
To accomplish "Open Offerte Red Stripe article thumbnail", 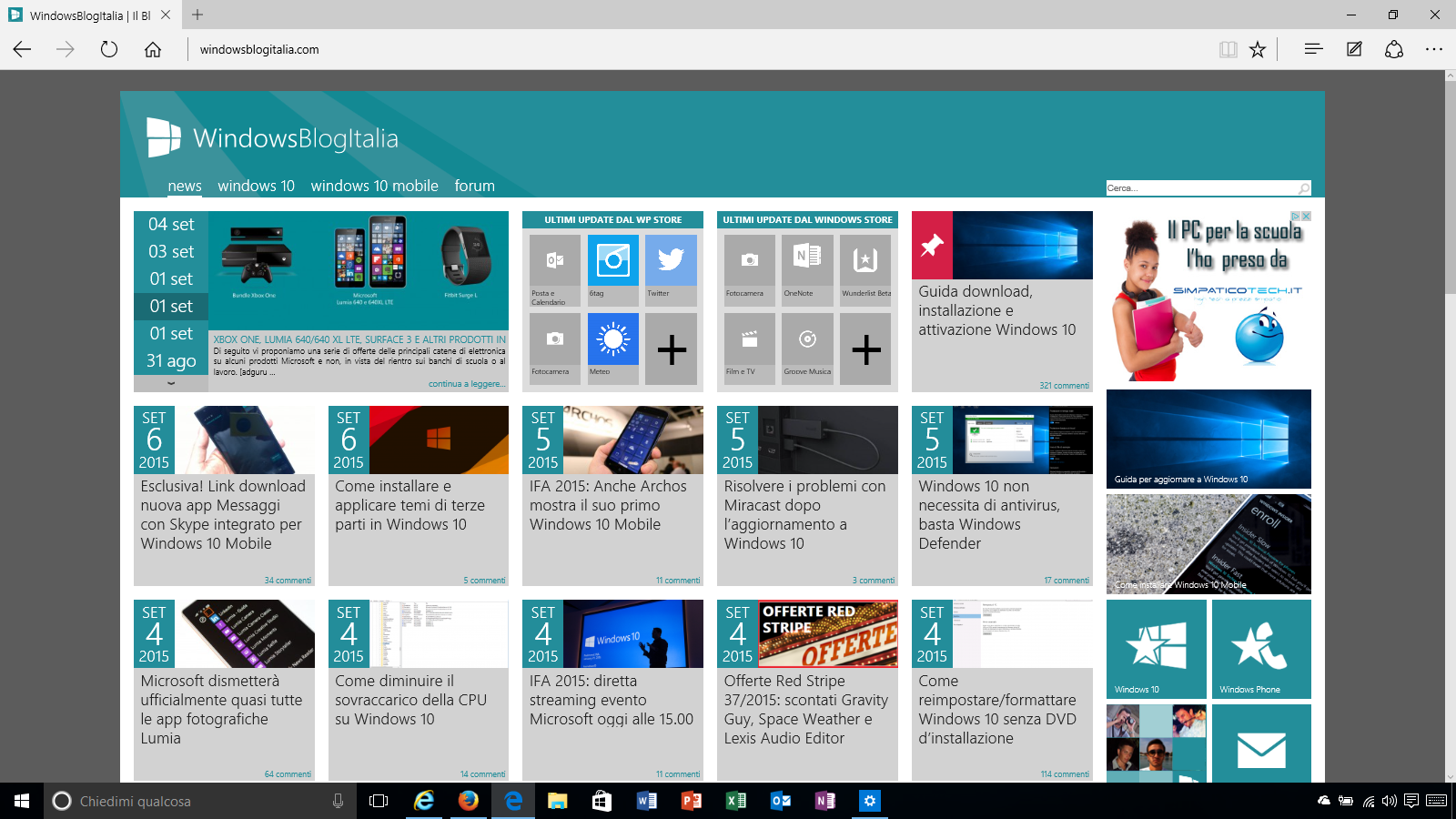I will click(828, 633).
